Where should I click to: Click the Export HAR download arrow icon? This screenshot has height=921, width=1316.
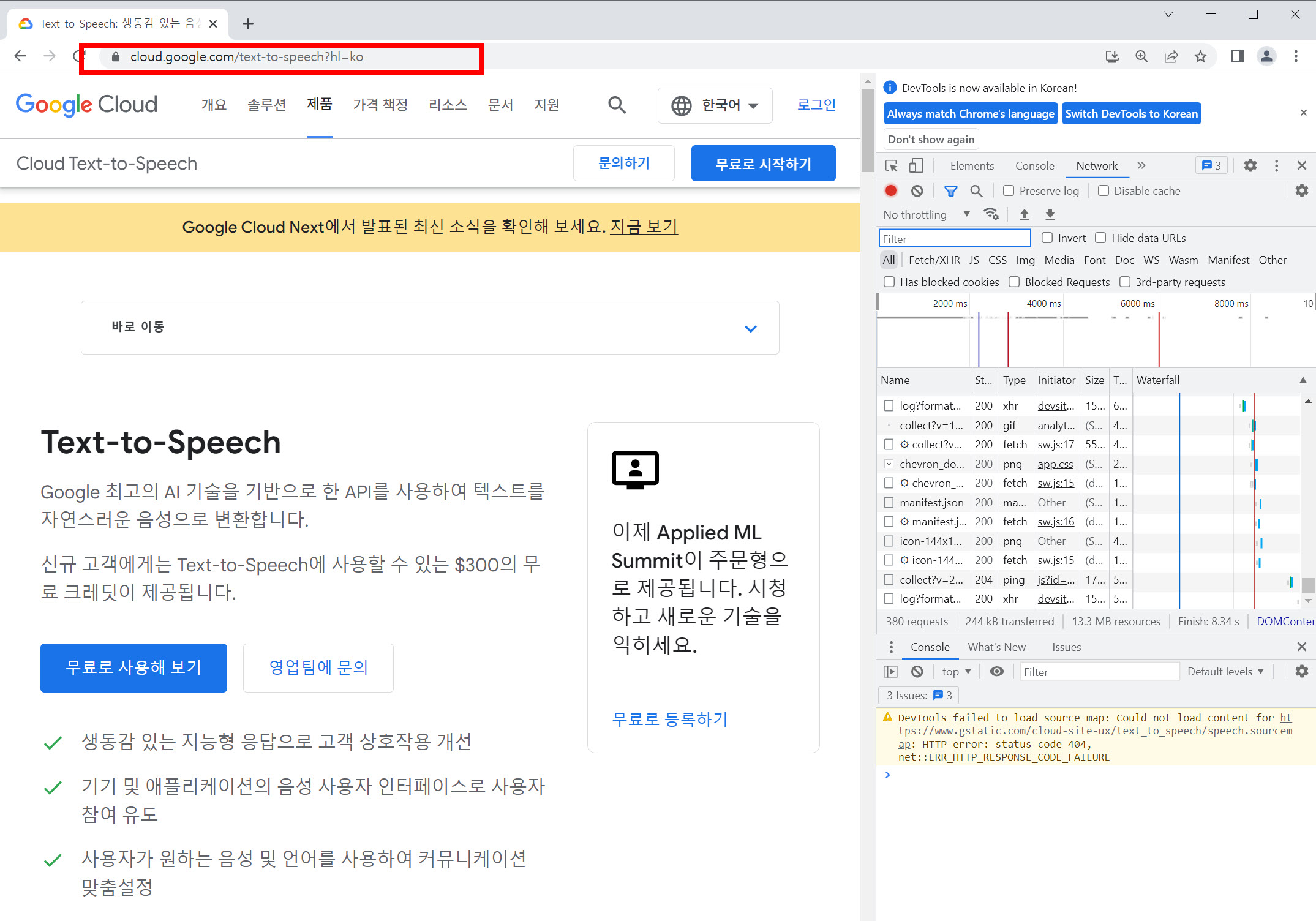[1050, 214]
